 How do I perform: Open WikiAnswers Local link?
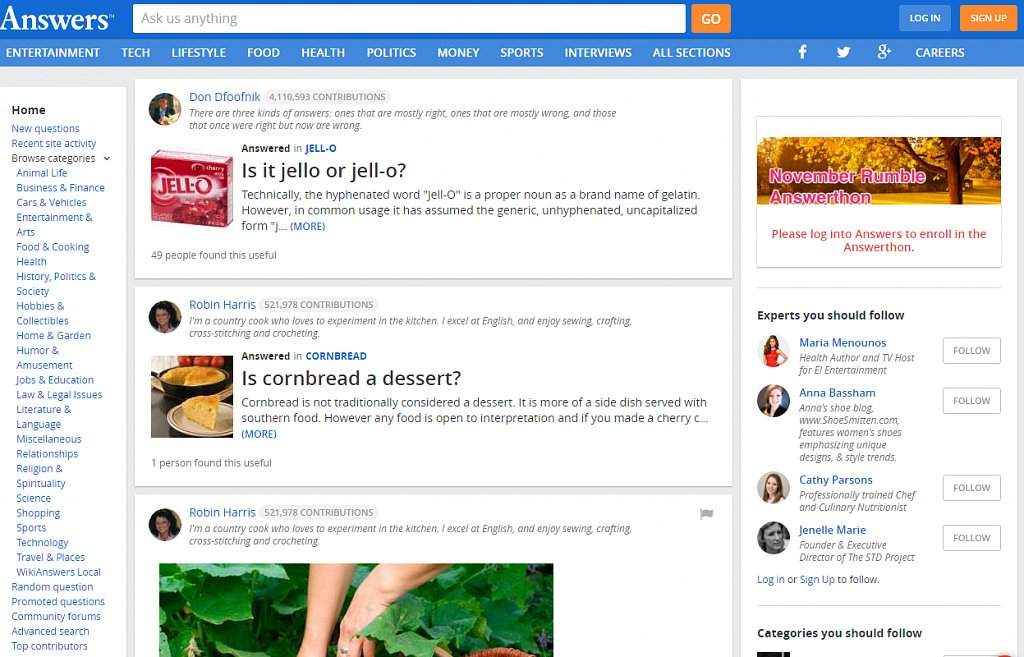click(59, 572)
